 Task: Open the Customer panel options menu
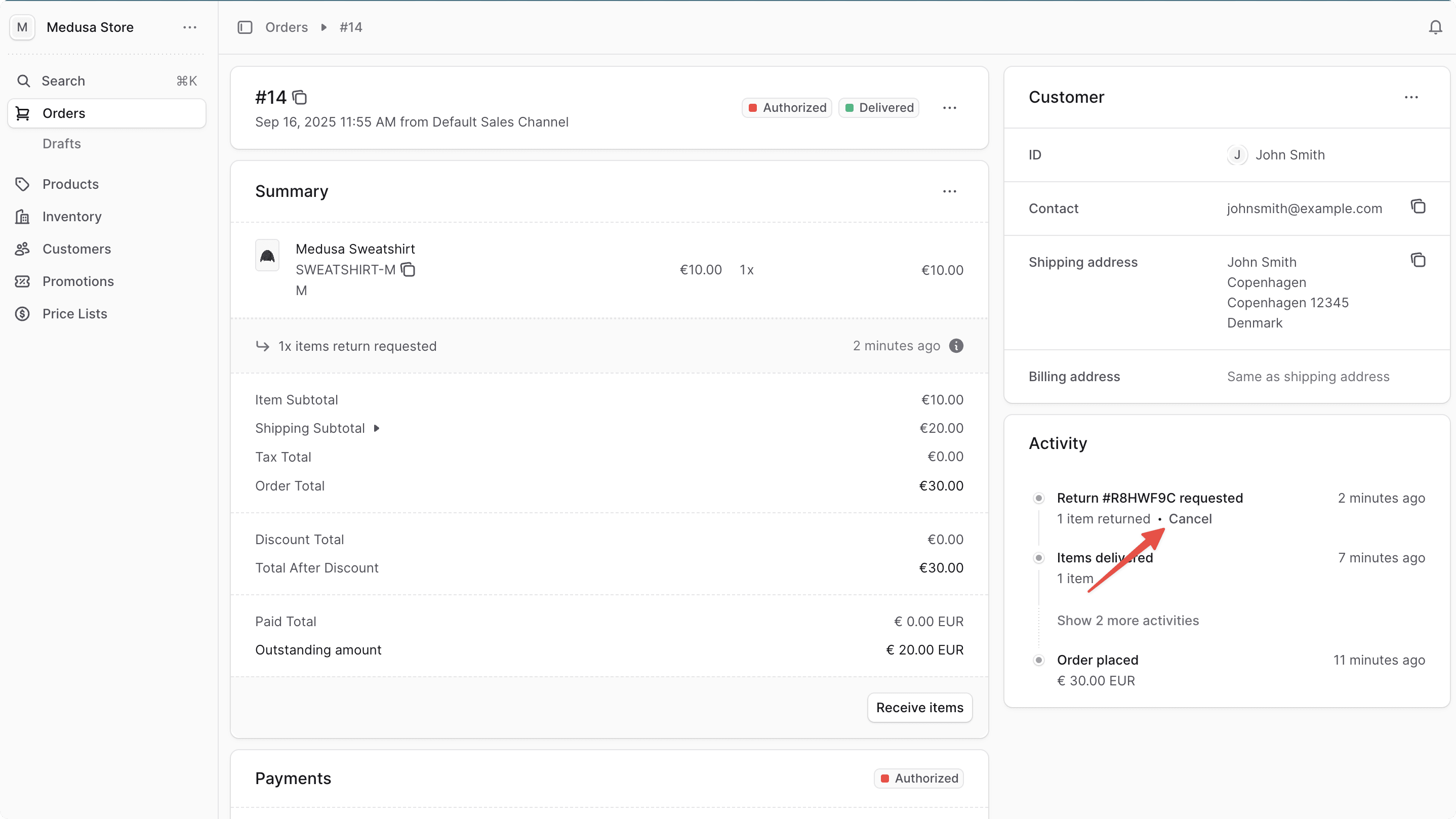1412,97
